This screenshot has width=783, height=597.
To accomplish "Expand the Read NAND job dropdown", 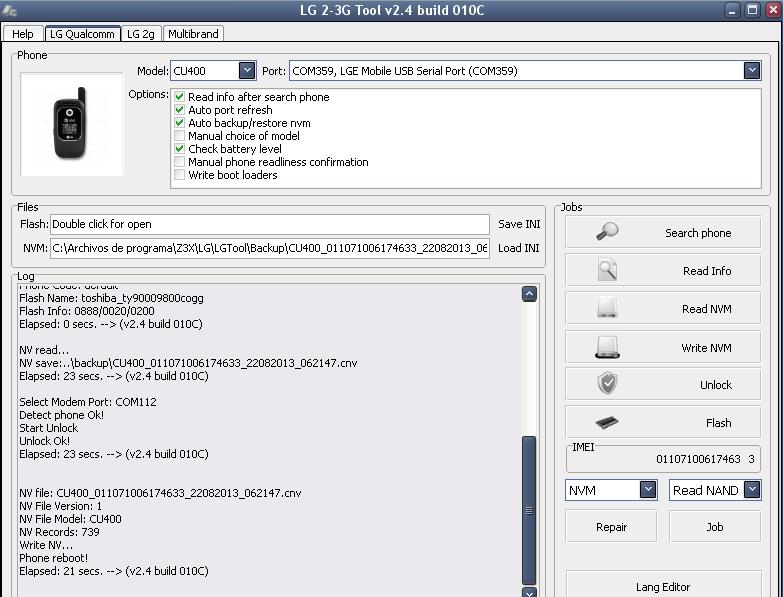I will (752, 490).
